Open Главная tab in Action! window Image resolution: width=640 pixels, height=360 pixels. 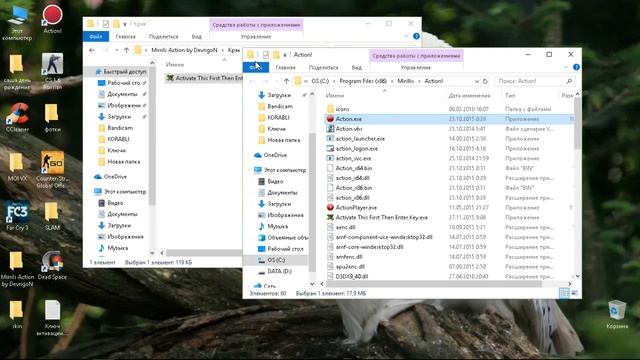(x=285, y=67)
